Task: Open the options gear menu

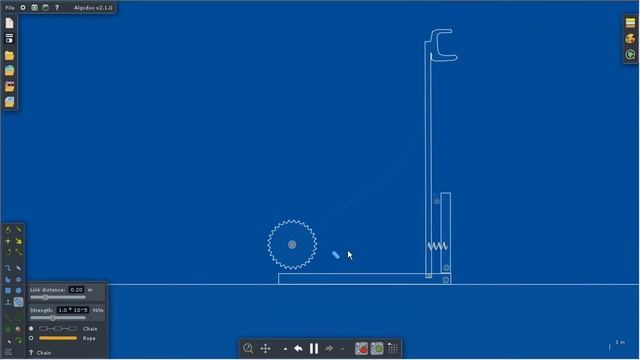Action: [23, 7]
